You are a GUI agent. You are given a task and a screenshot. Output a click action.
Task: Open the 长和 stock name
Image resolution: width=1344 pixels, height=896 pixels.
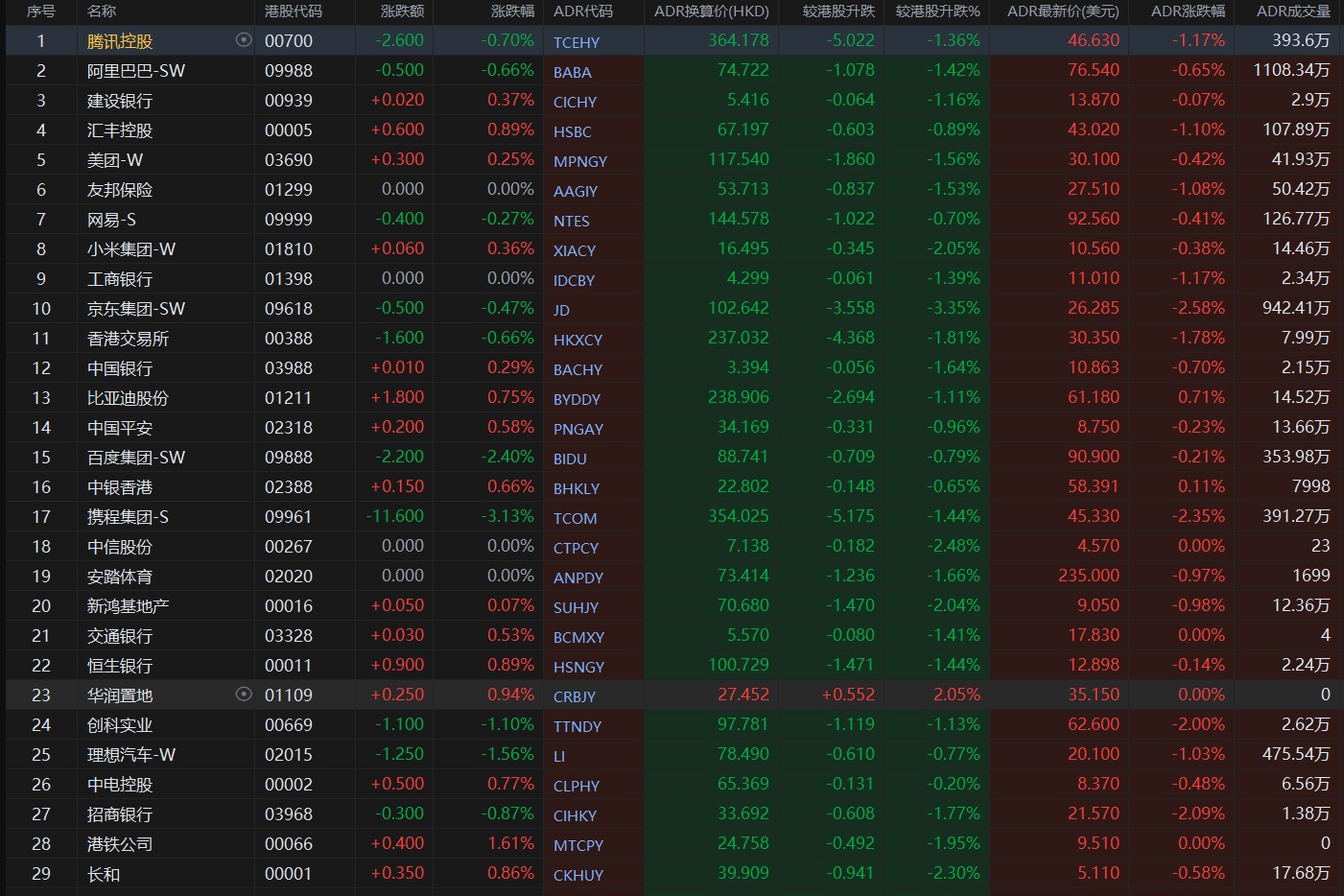click(x=104, y=874)
